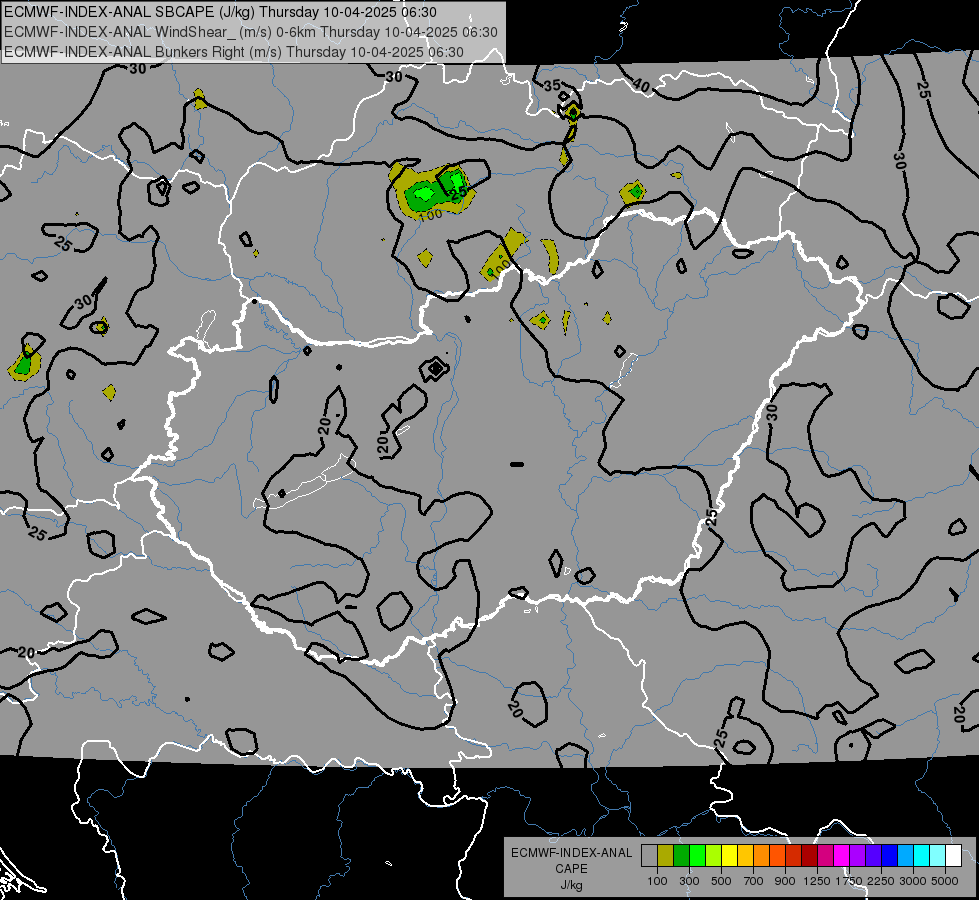This screenshot has height=900, width=979.
Task: Click the 1750 legend tick label
Action: [x=849, y=881]
